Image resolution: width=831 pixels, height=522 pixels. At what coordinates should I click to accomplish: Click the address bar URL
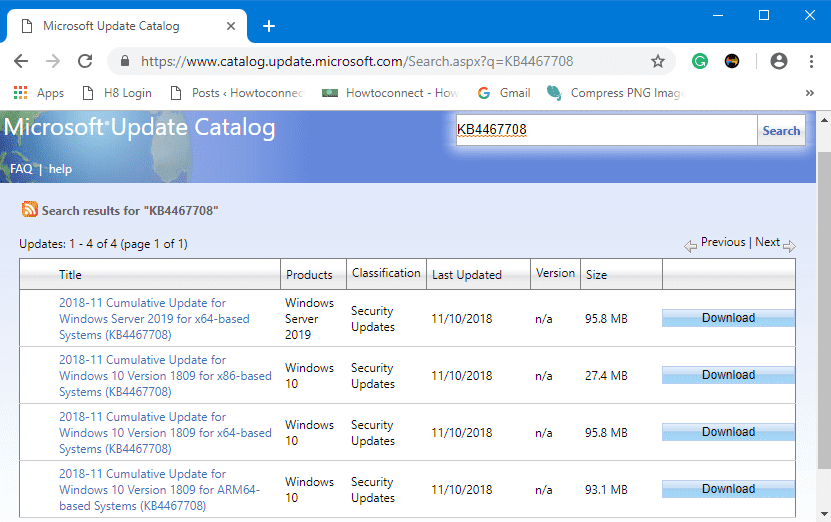pos(357,61)
